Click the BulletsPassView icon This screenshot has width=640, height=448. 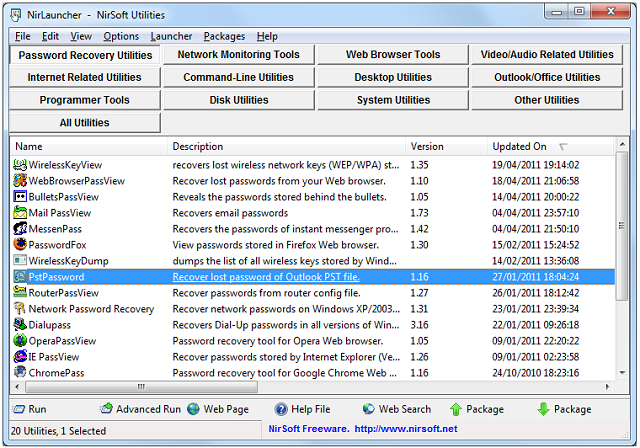[20, 197]
